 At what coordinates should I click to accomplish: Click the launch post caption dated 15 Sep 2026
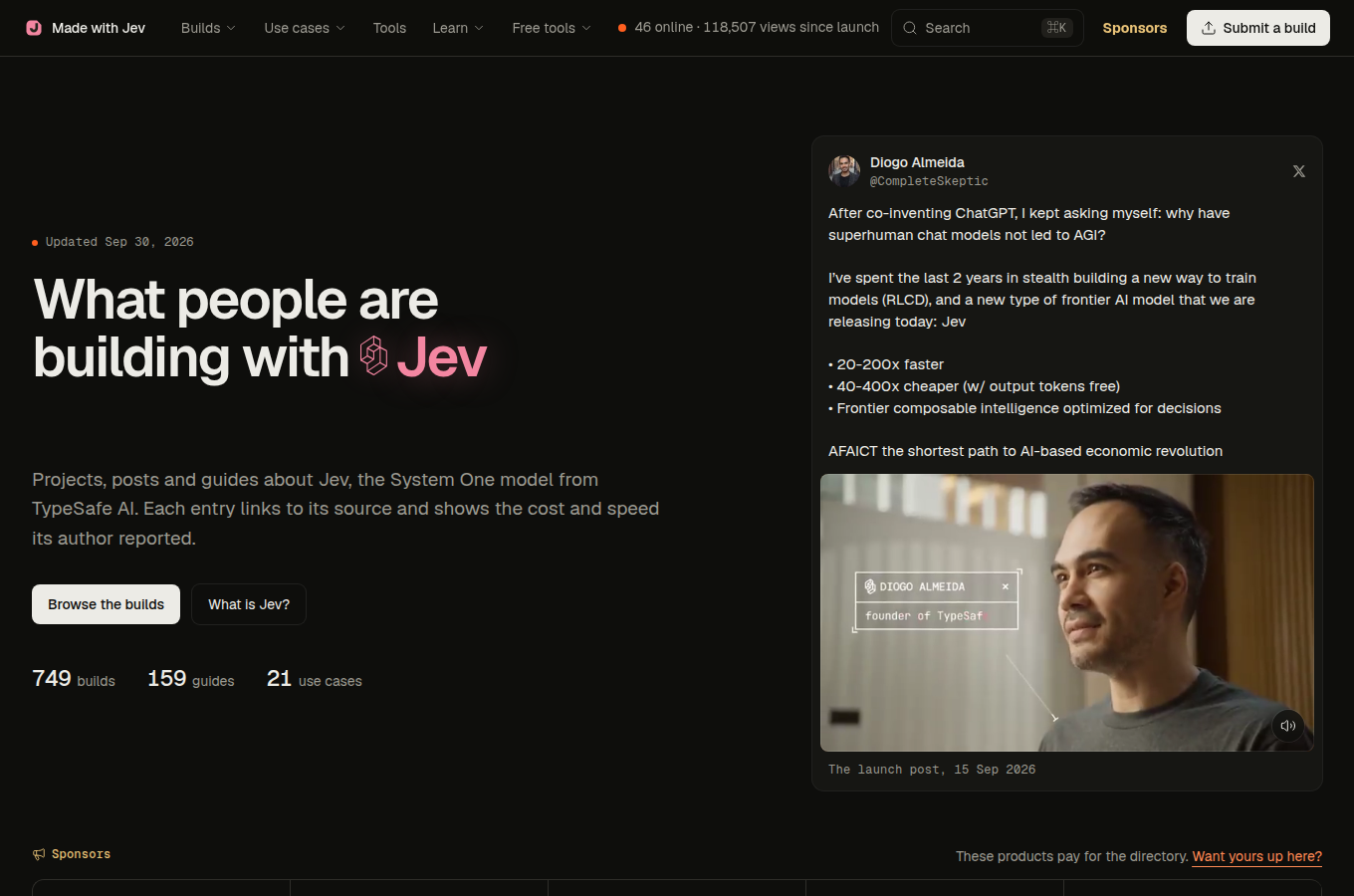click(x=932, y=770)
